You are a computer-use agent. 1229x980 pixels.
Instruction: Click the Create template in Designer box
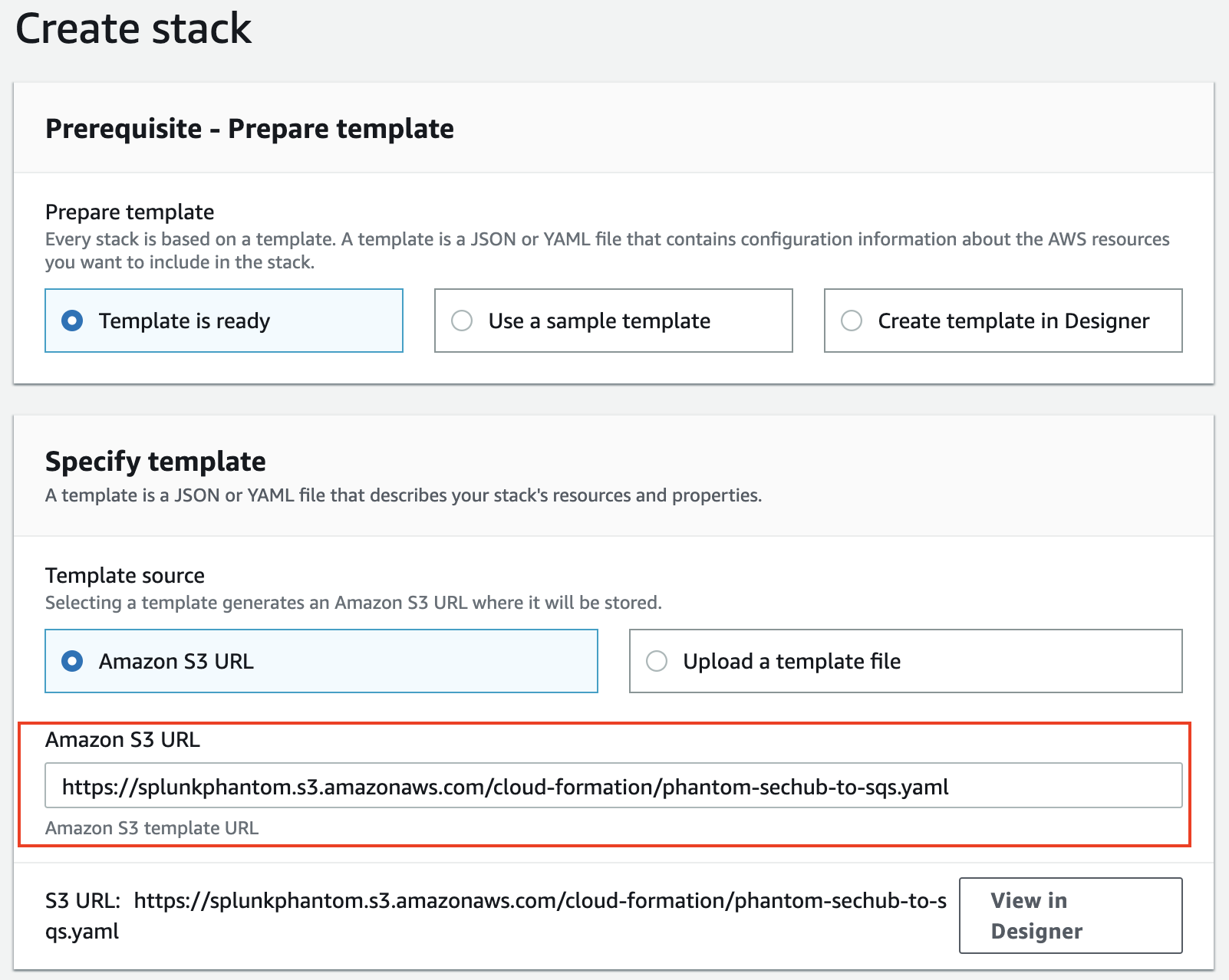pyautogui.click(x=1003, y=321)
